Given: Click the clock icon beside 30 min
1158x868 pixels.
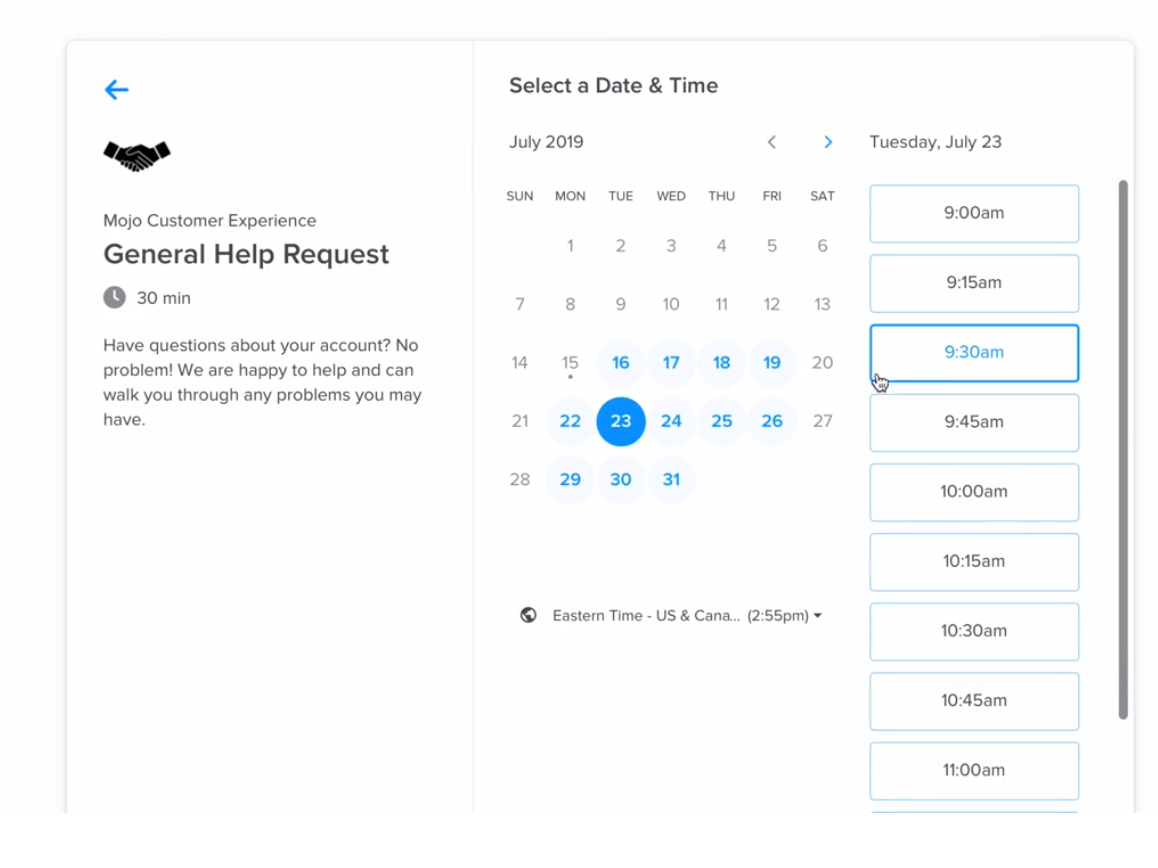Looking at the screenshot, I should pyautogui.click(x=113, y=297).
